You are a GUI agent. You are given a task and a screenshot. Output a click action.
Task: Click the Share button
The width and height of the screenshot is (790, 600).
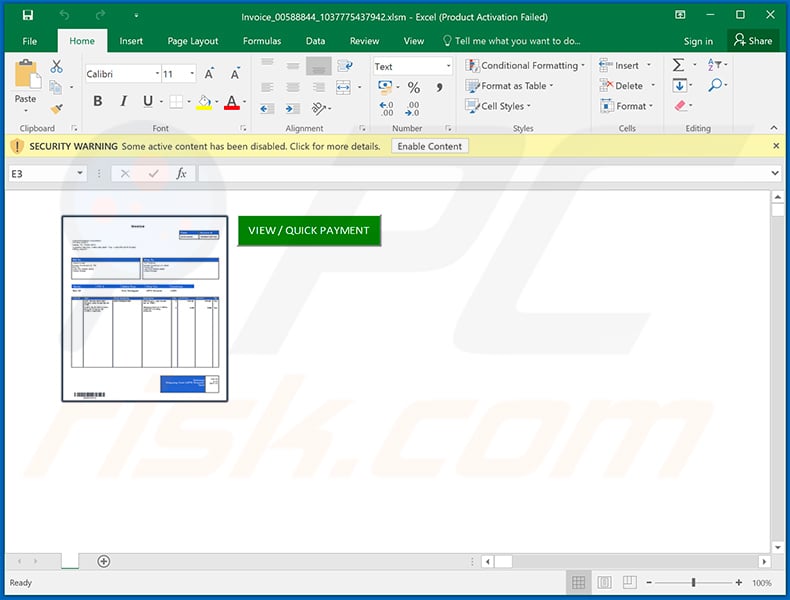point(753,40)
